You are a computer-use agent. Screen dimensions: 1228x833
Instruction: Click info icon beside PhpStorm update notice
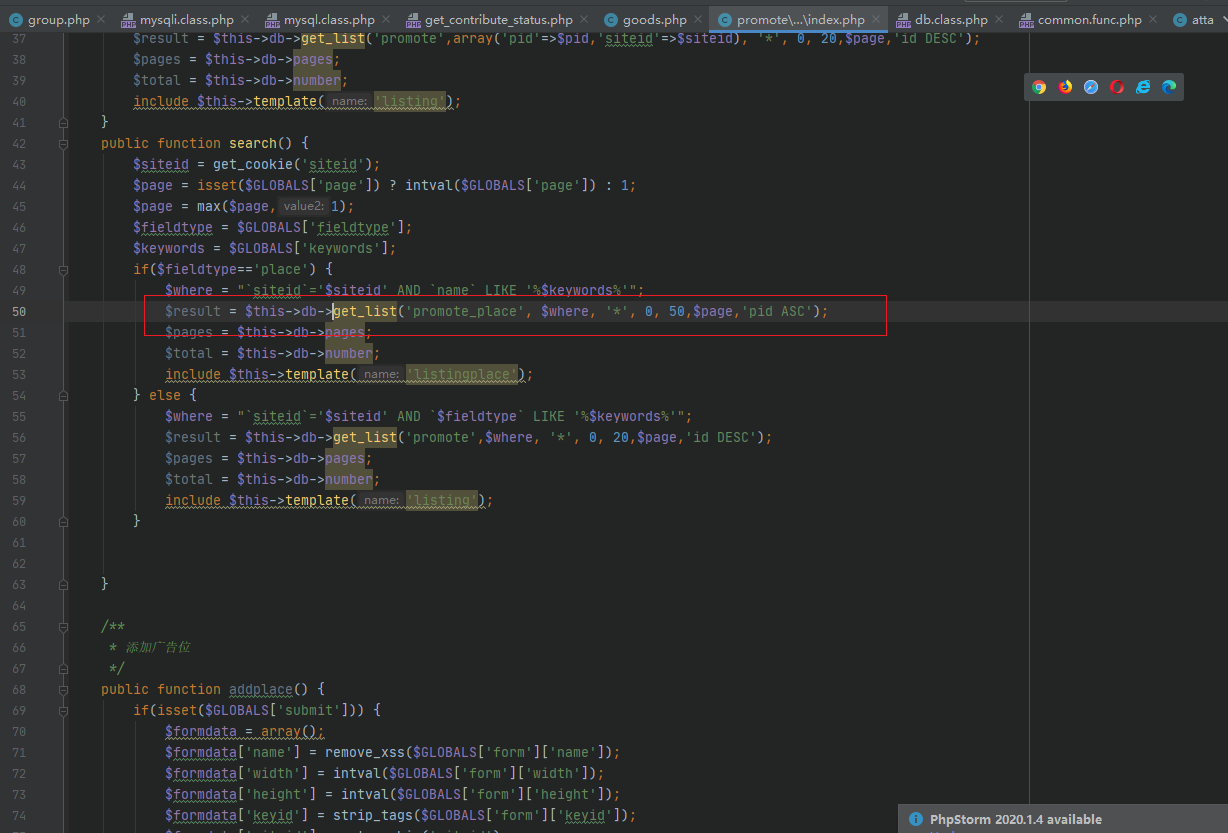point(916,820)
